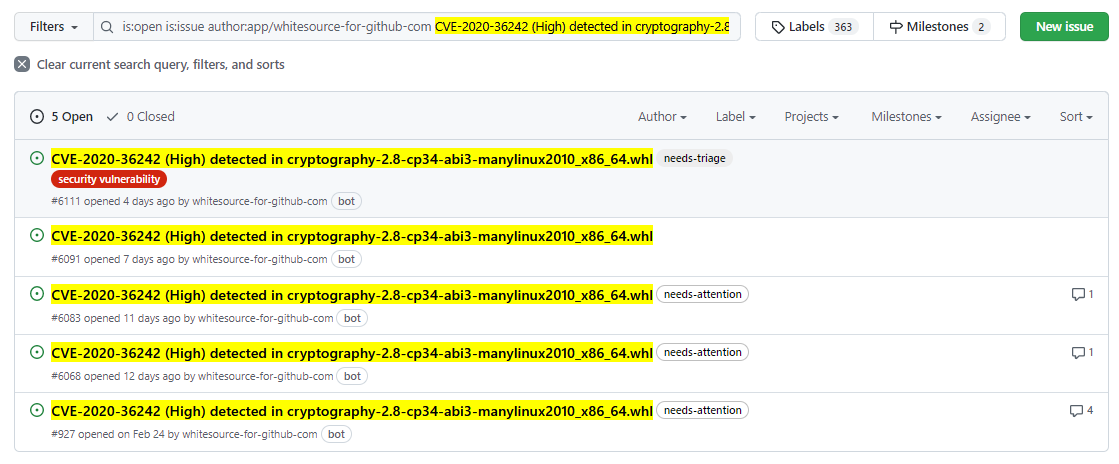Open the Milestones page
Image resolution: width=1119 pixels, height=464 pixels.
pyautogui.click(x=939, y=27)
